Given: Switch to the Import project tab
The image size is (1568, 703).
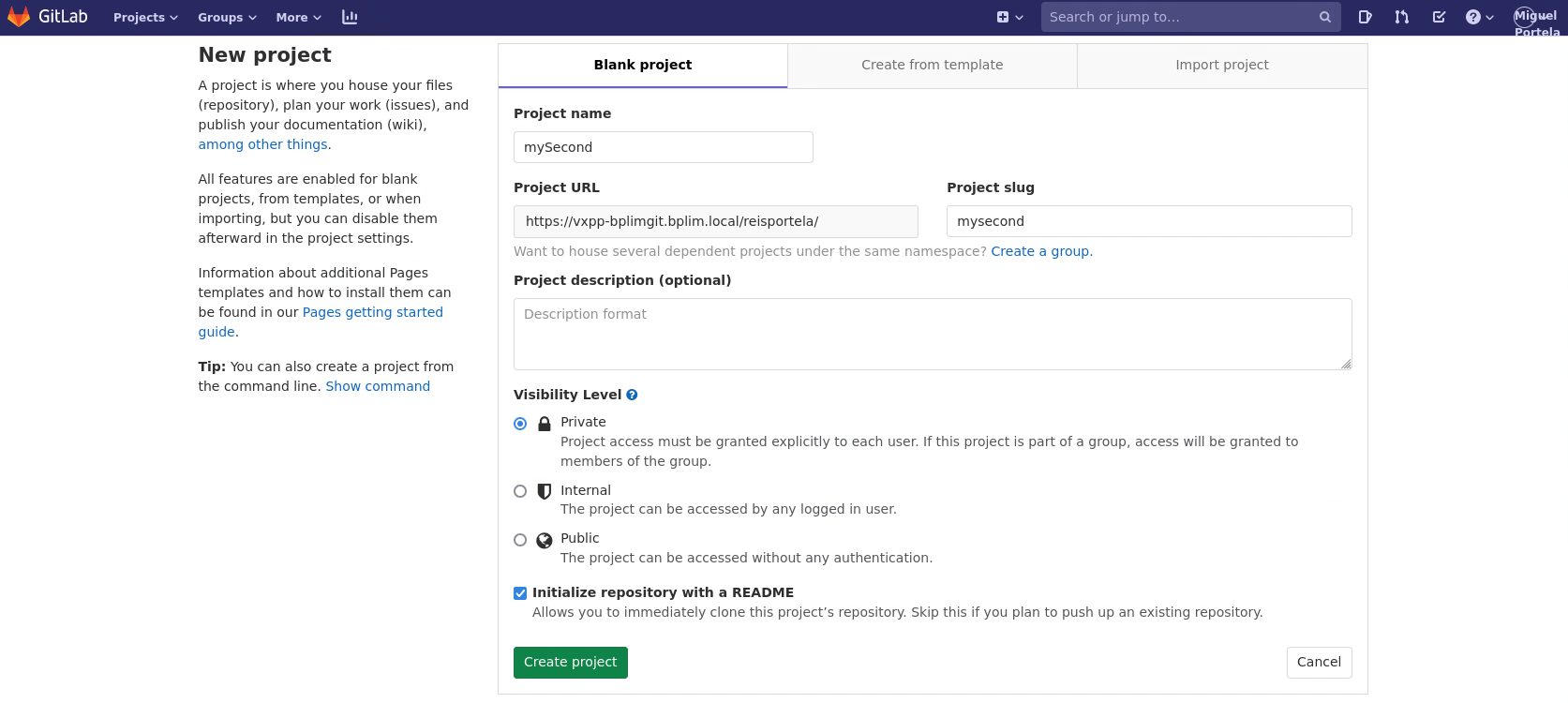Looking at the screenshot, I should pyautogui.click(x=1221, y=65).
